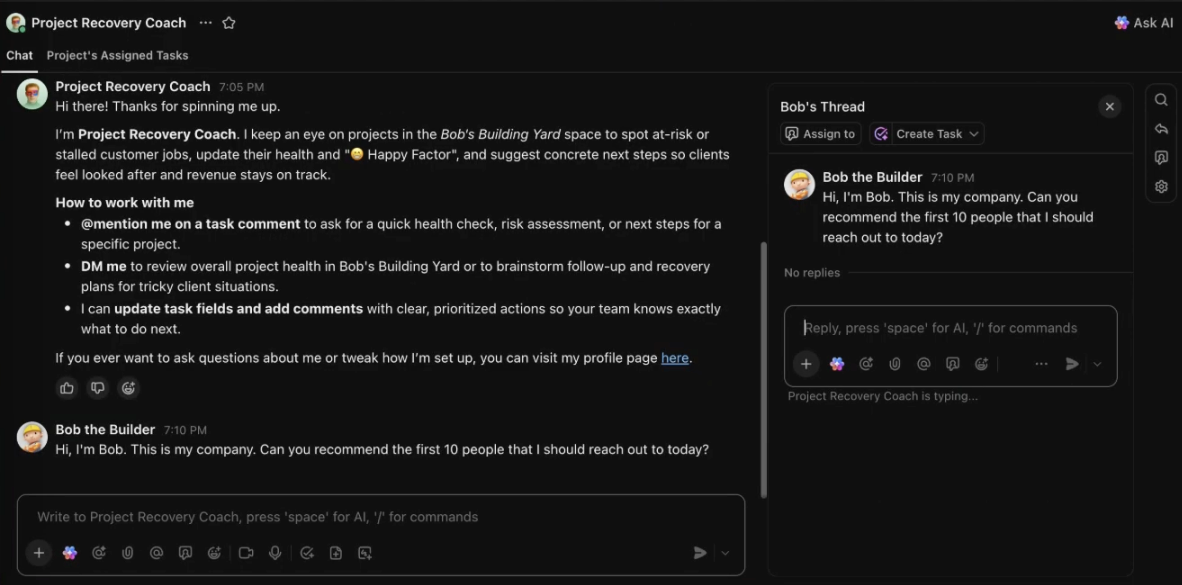Expand the Create Task dropdown in thread

point(975,134)
